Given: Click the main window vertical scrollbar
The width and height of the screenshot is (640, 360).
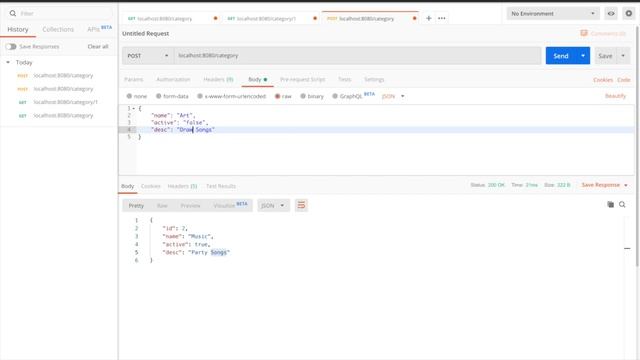Looking at the screenshot, I should 637,147.
